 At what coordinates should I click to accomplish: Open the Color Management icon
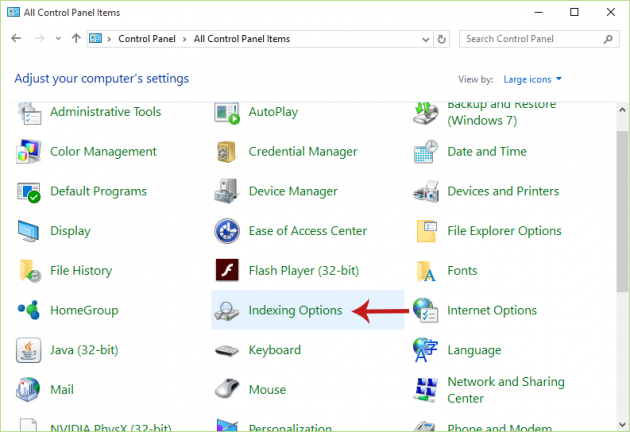pyautogui.click(x=29, y=152)
